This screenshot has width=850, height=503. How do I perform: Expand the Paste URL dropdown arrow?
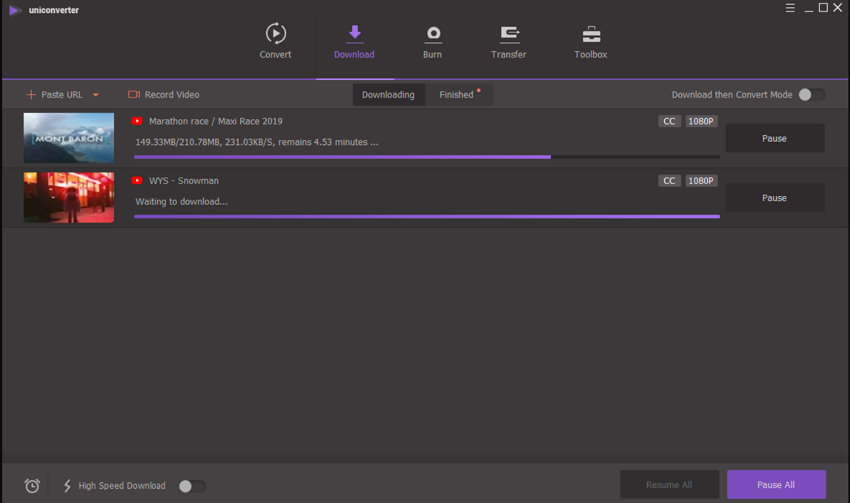pyautogui.click(x=95, y=95)
